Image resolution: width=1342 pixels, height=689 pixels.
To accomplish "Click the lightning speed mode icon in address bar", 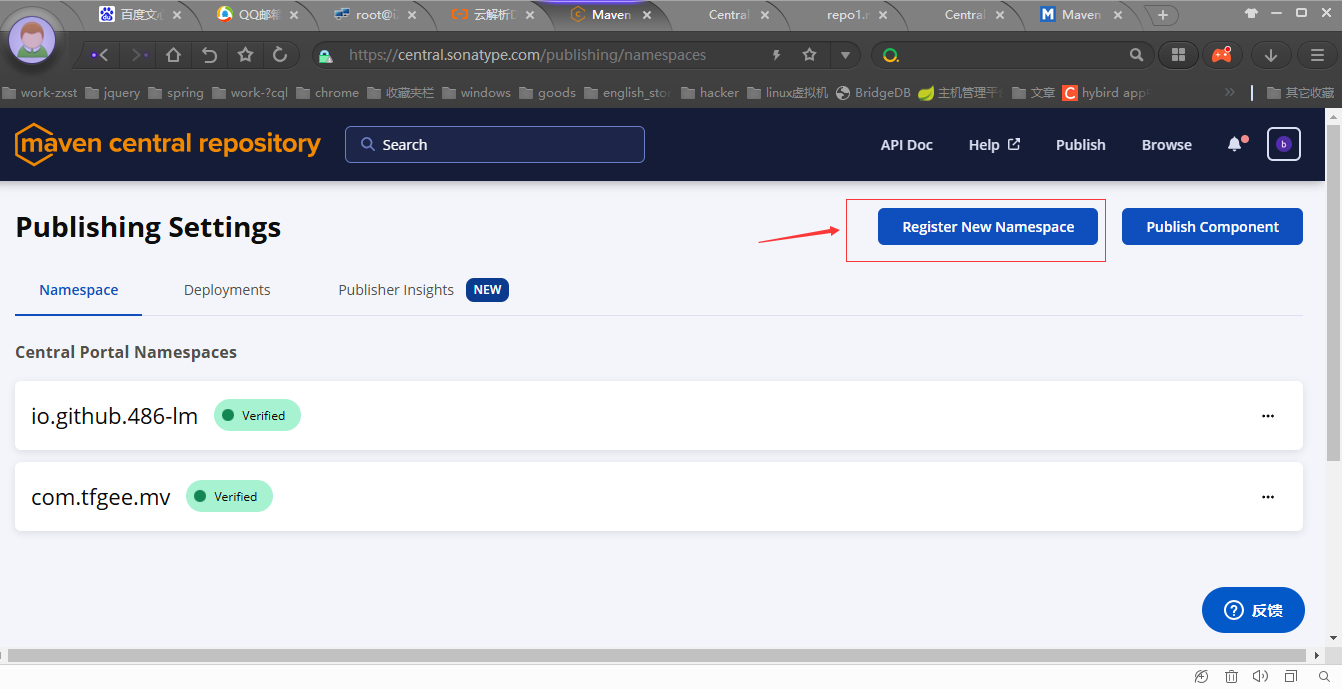I will click(777, 55).
